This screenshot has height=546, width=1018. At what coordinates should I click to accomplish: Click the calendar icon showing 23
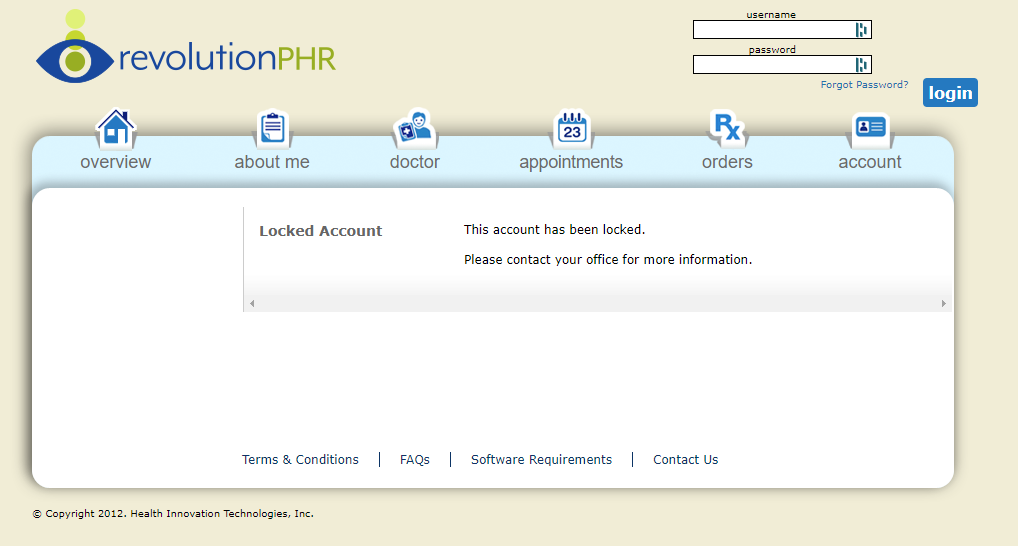(x=571, y=129)
